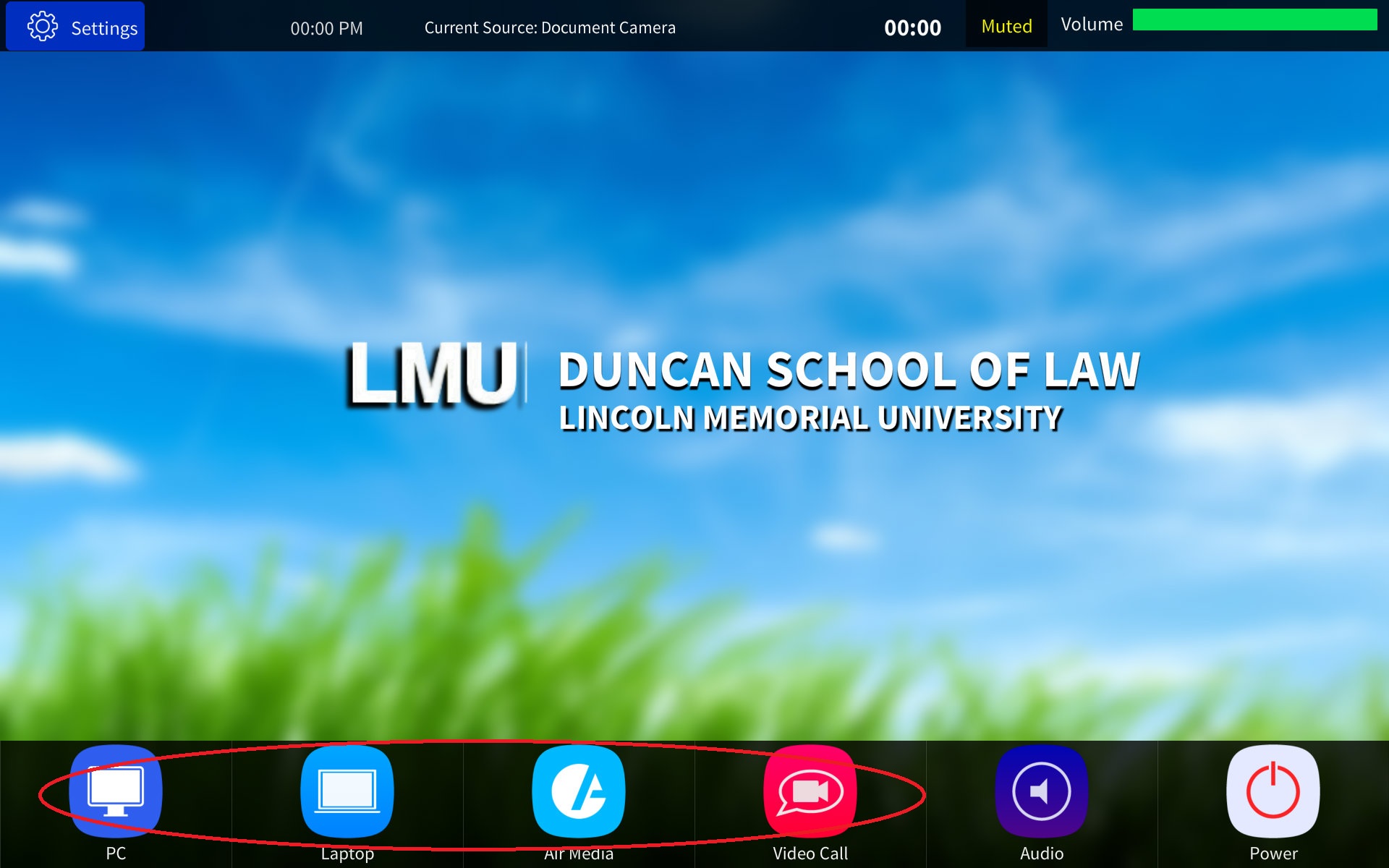This screenshot has width=1389, height=868.
Task: Click the Volume label
Action: pos(1092,25)
